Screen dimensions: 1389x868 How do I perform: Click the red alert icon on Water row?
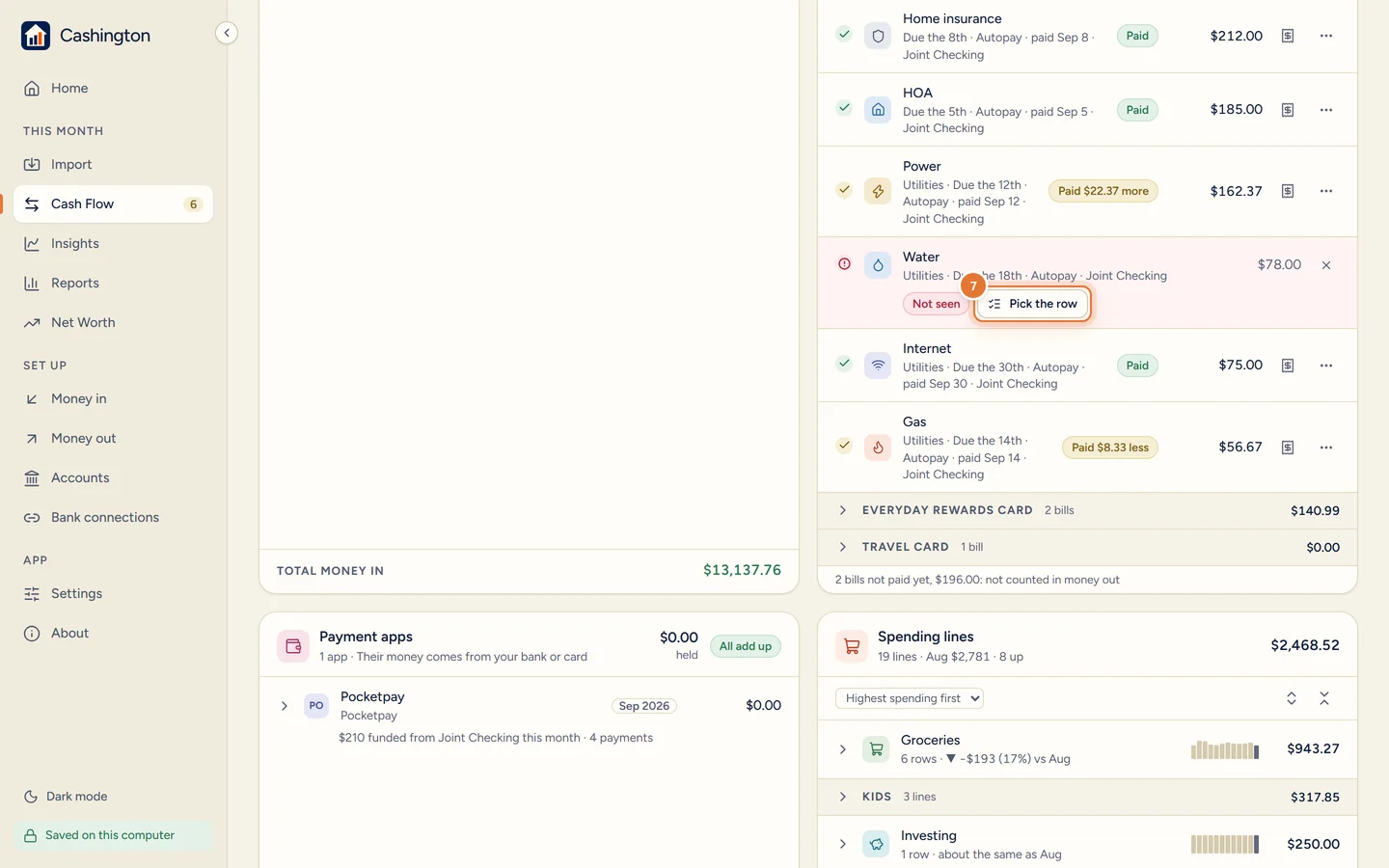[x=844, y=264]
